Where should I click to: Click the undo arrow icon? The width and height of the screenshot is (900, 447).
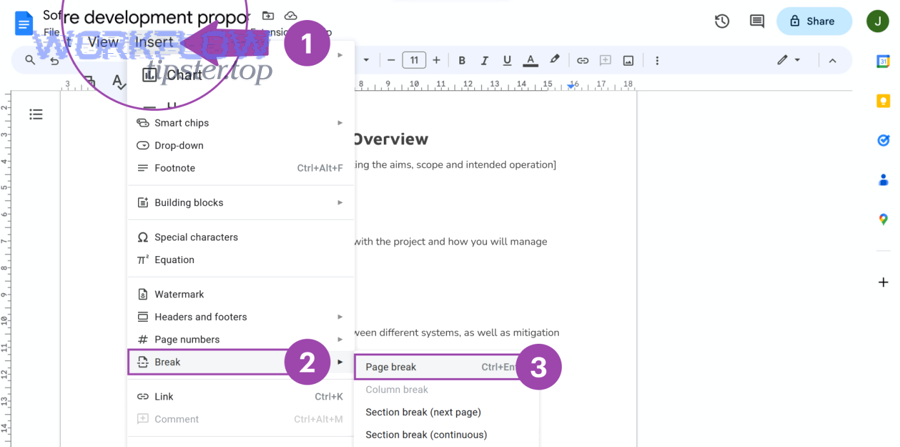pos(54,61)
